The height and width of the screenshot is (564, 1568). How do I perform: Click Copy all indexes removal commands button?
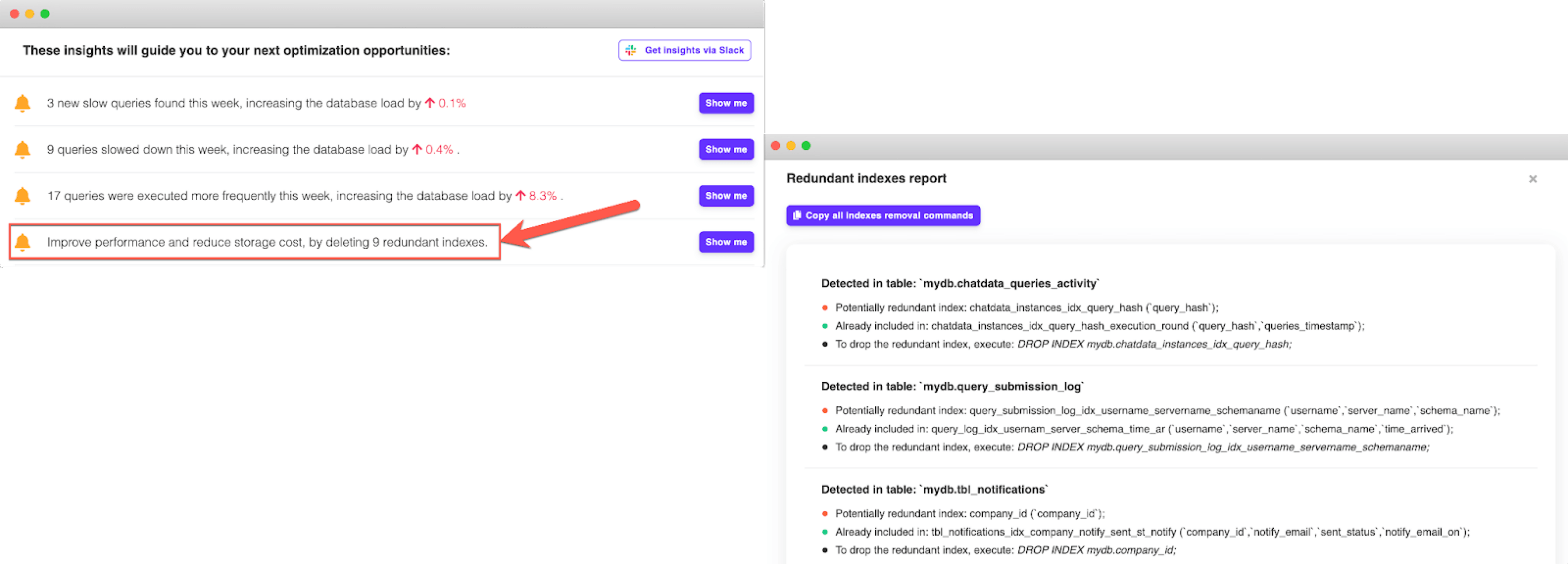tap(882, 215)
